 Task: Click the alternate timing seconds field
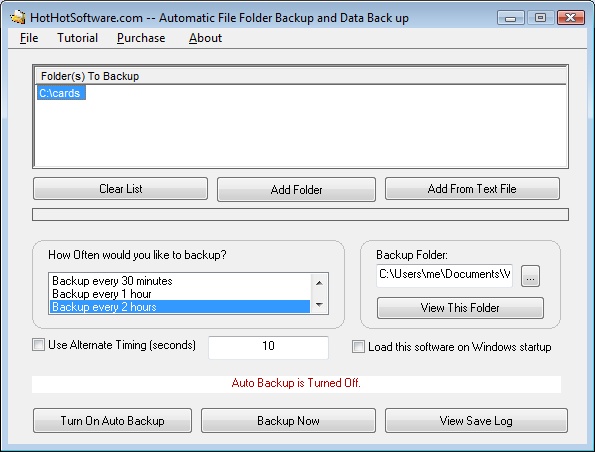click(x=268, y=347)
